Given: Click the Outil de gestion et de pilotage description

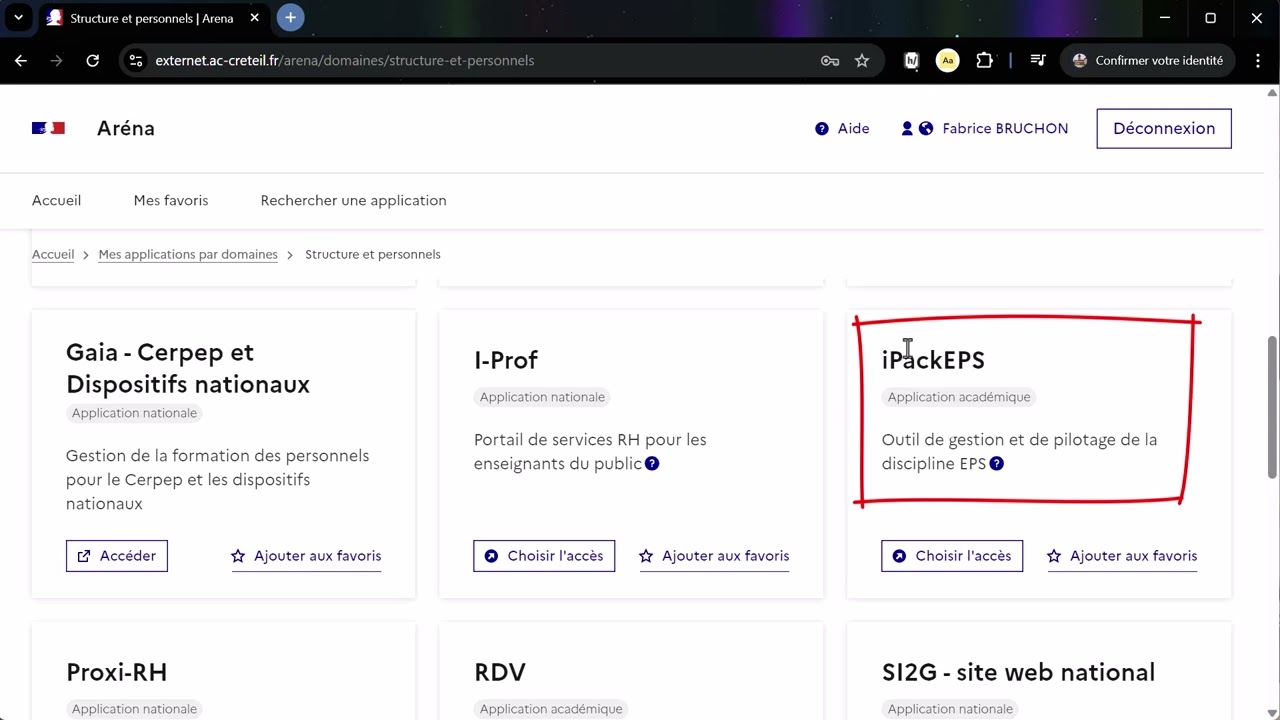Looking at the screenshot, I should coord(1019,451).
